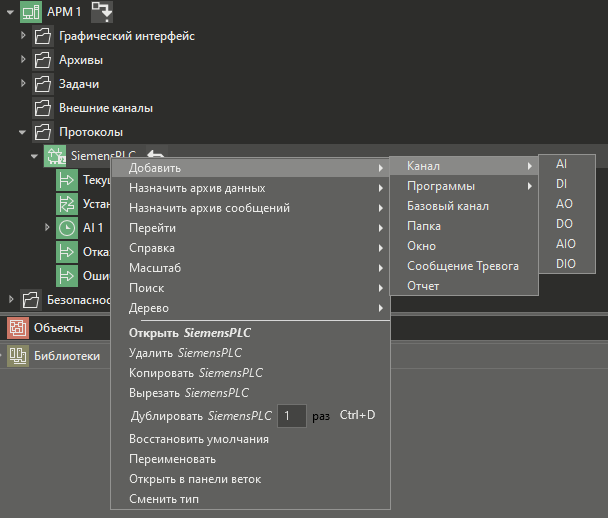The width and height of the screenshot is (608, 518).
Task: Open Назначить архив данных submenu
Action: [x=250, y=188]
